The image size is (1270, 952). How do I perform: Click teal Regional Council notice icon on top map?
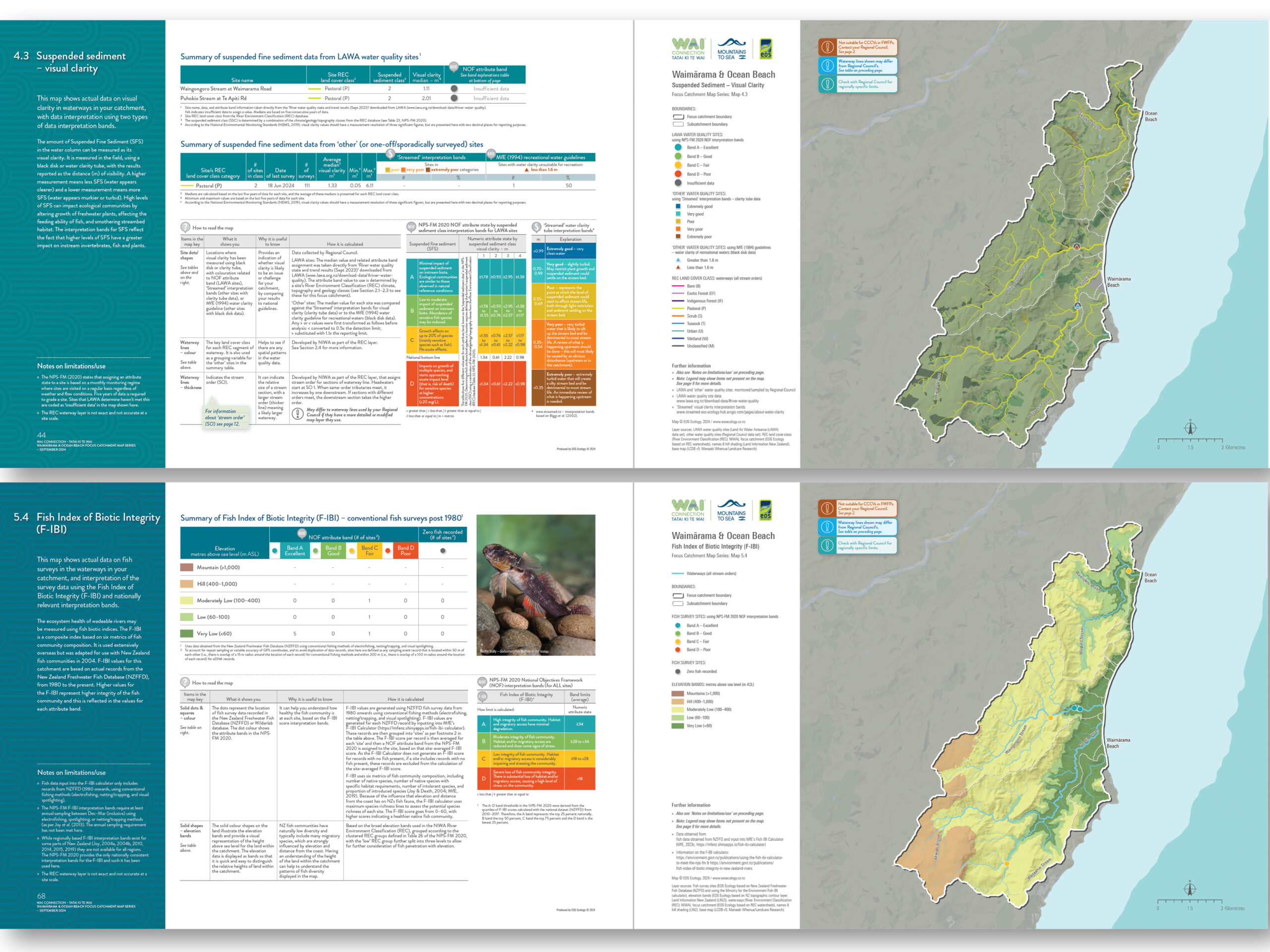[x=827, y=84]
